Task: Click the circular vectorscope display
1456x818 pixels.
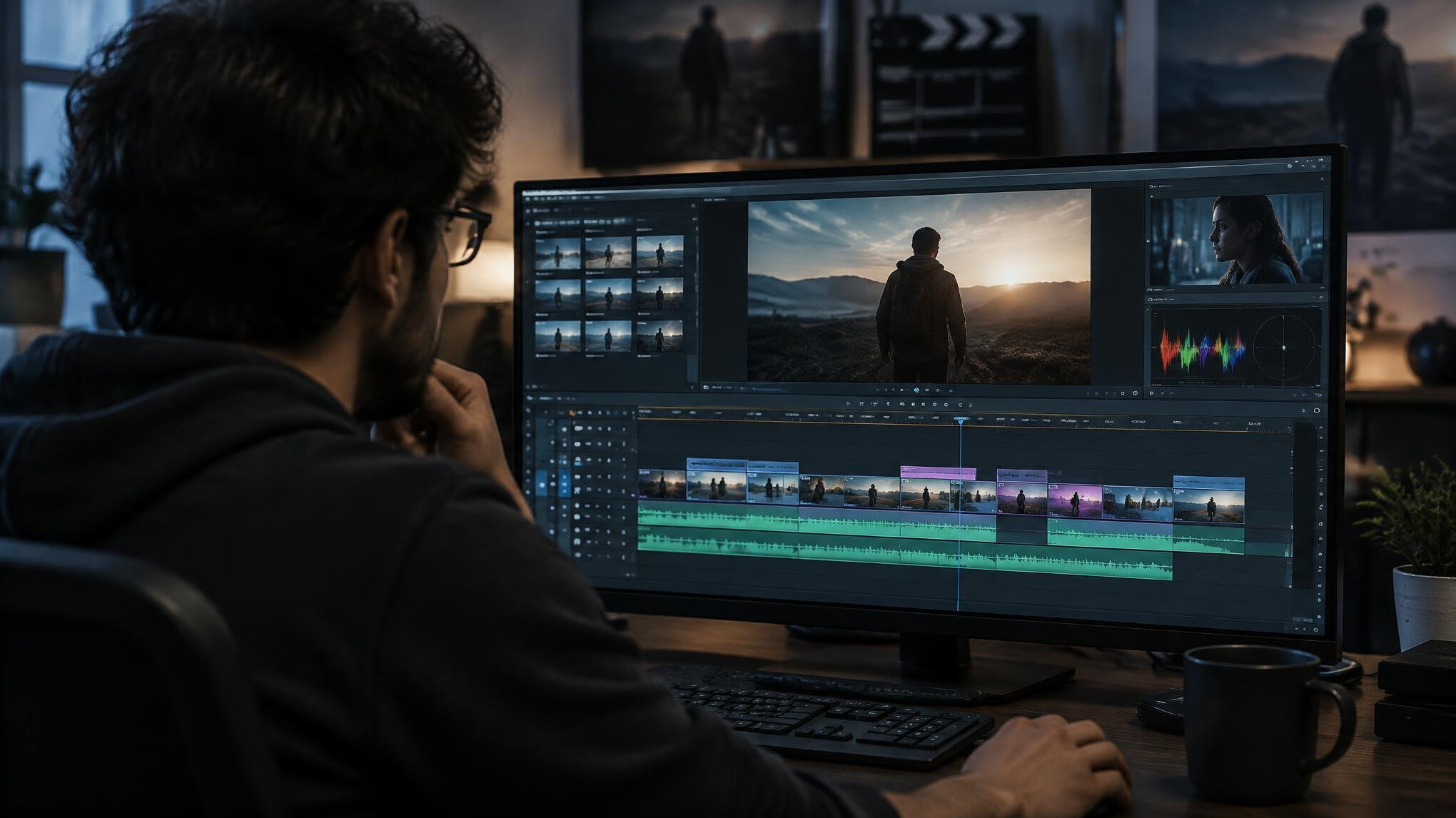Action: pyautogui.click(x=1284, y=347)
